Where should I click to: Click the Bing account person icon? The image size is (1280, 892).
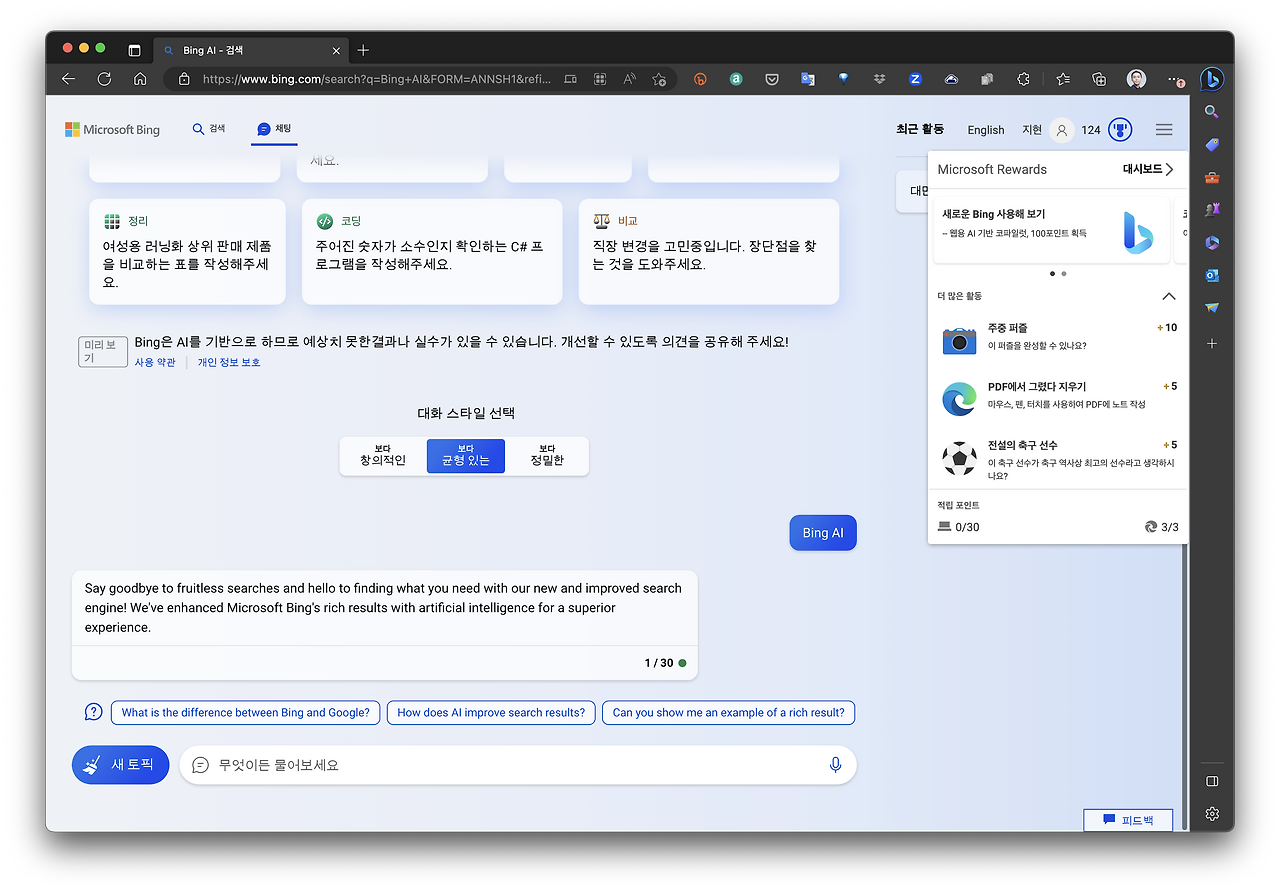[x=1062, y=130]
